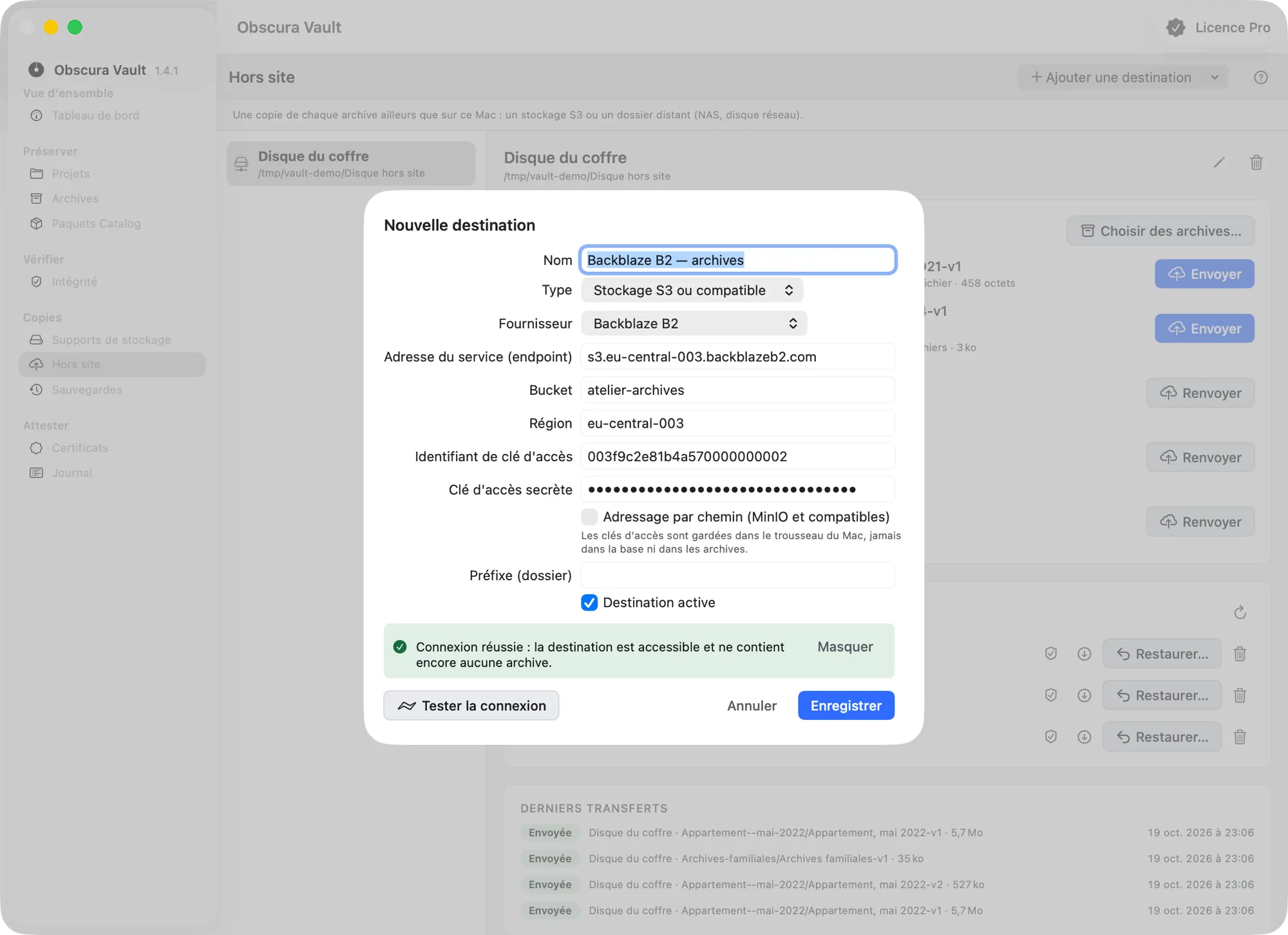
Task: Click the help question mark icon
Action: click(1260, 77)
